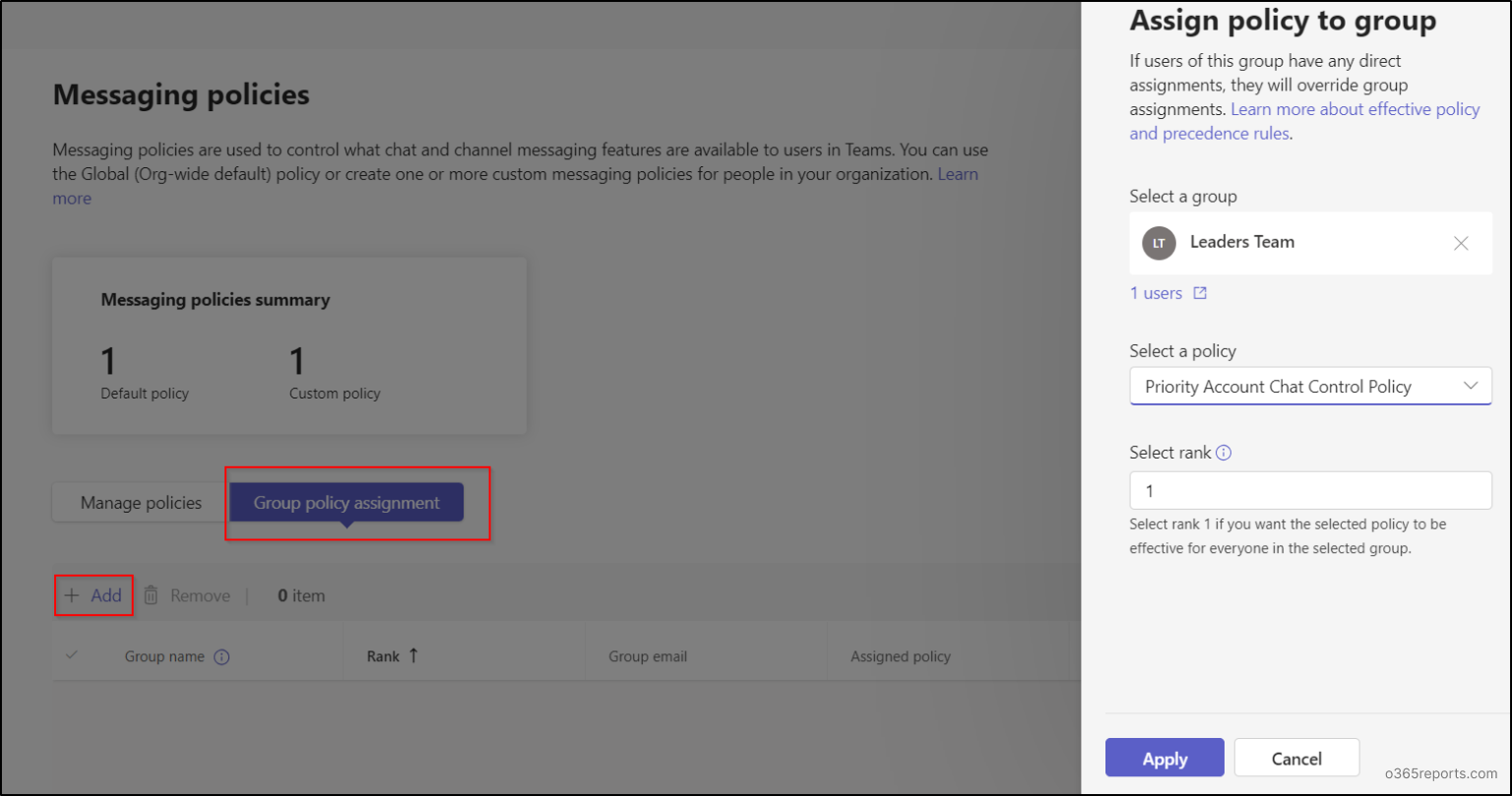Image resolution: width=1512 pixels, height=796 pixels.
Task: Sort by Group name column header
Action: (x=164, y=657)
